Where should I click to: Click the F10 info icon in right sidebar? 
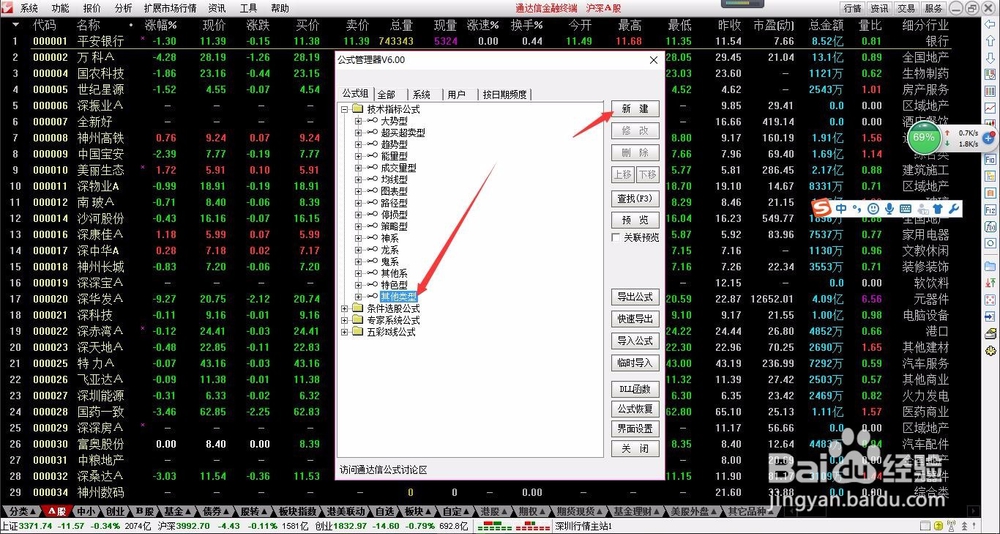(x=990, y=158)
